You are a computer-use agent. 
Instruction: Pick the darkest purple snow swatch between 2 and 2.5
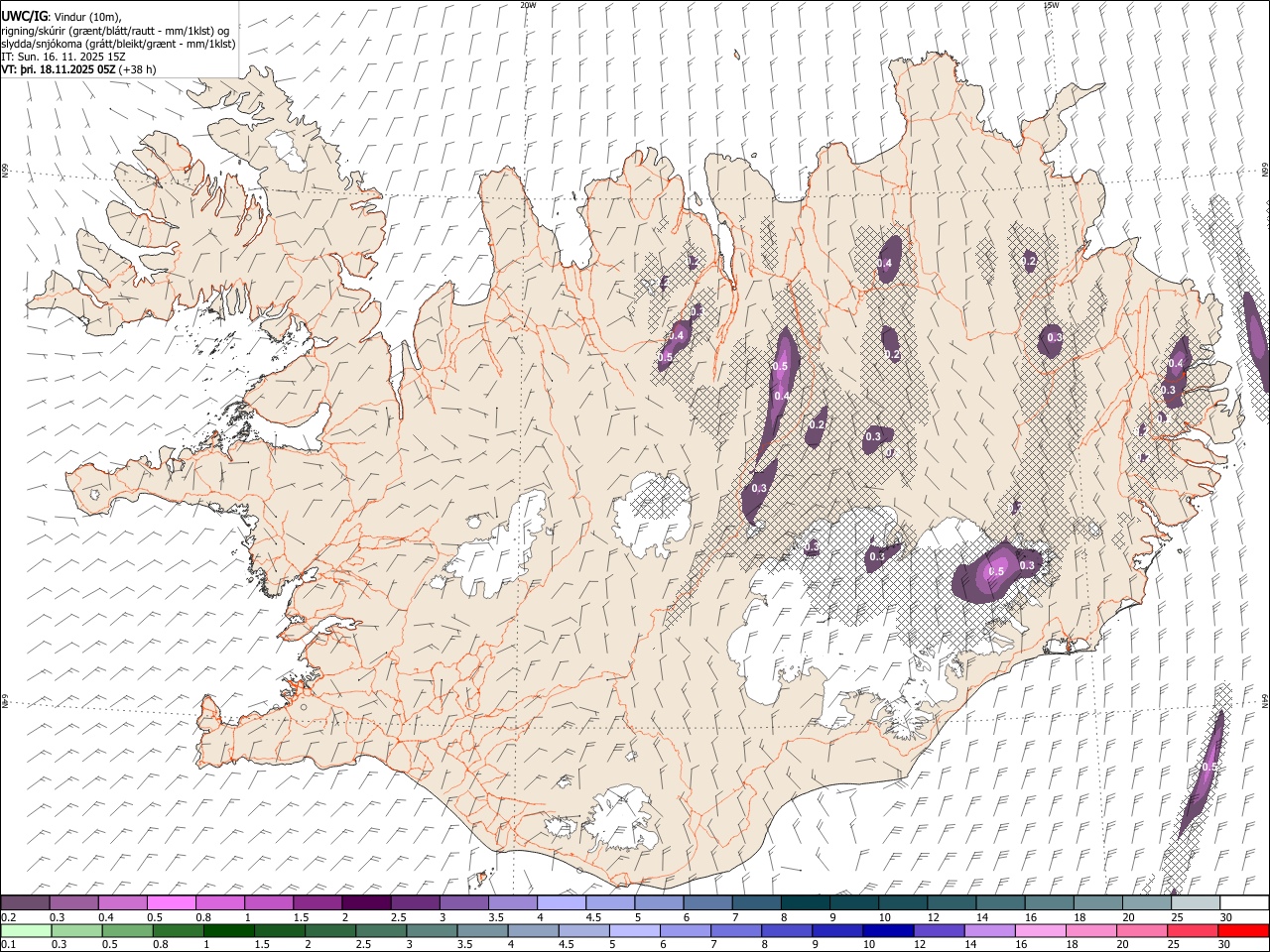click(366, 902)
